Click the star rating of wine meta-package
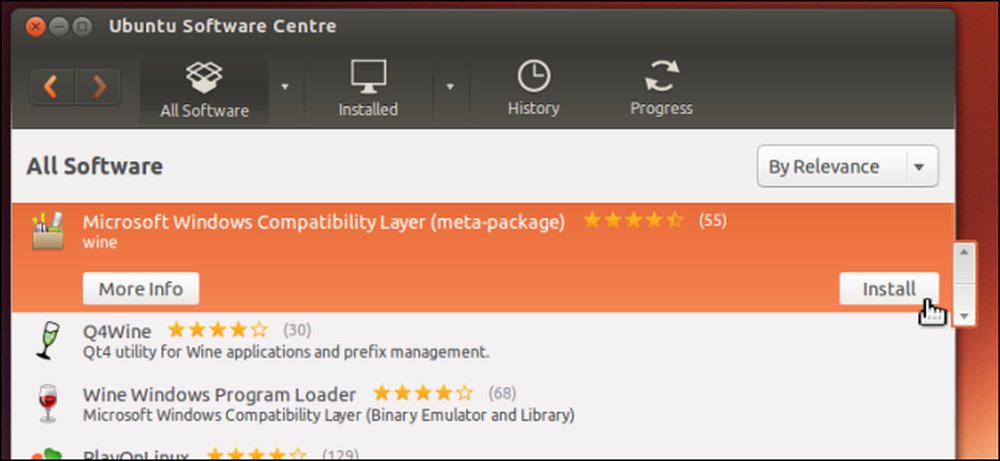The image size is (1000, 461). point(633,221)
